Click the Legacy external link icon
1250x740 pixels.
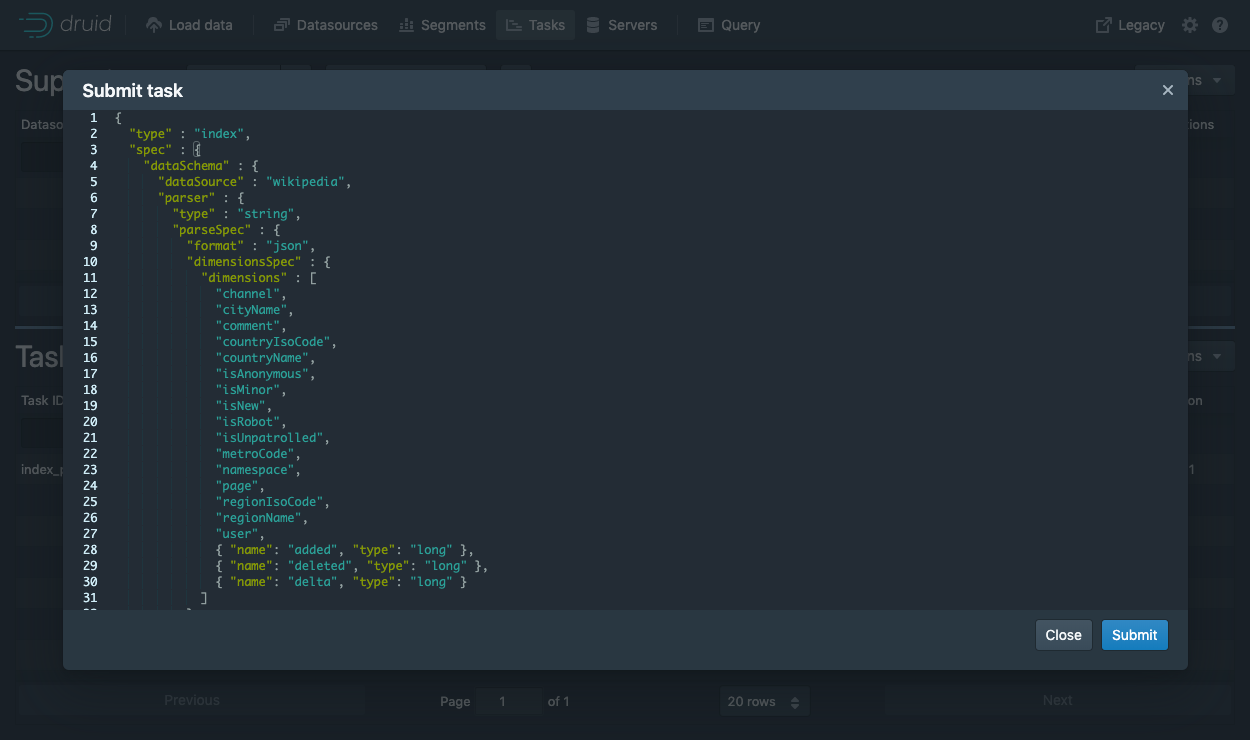1103,25
